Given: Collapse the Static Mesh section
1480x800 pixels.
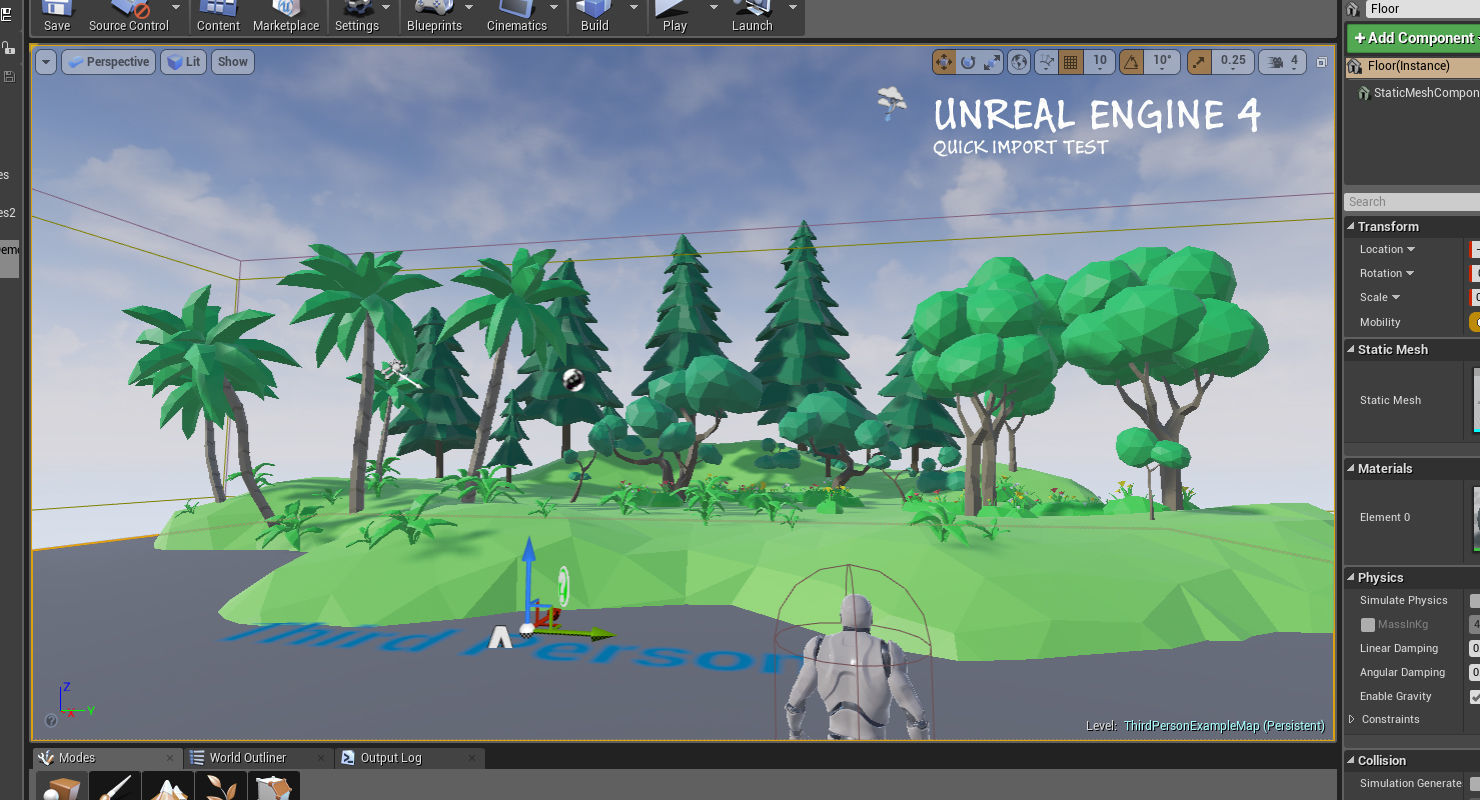Looking at the screenshot, I should (1351, 350).
